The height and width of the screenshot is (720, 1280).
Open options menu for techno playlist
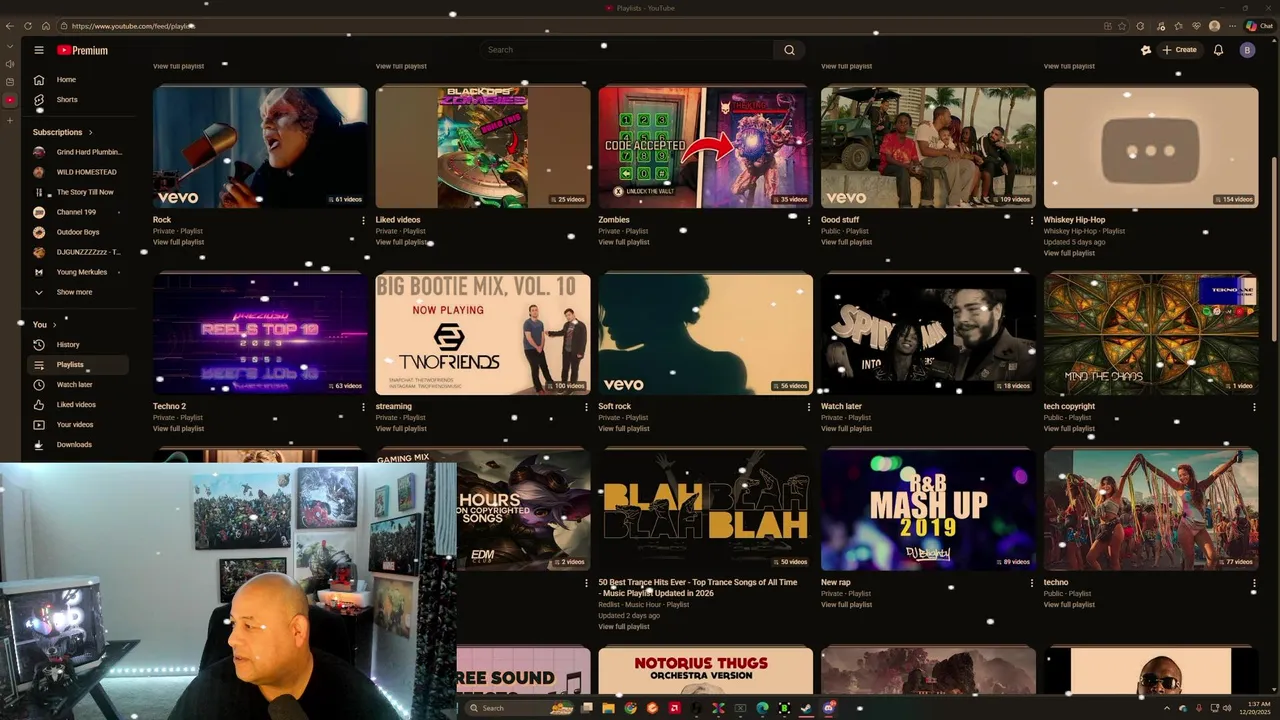(x=1254, y=583)
